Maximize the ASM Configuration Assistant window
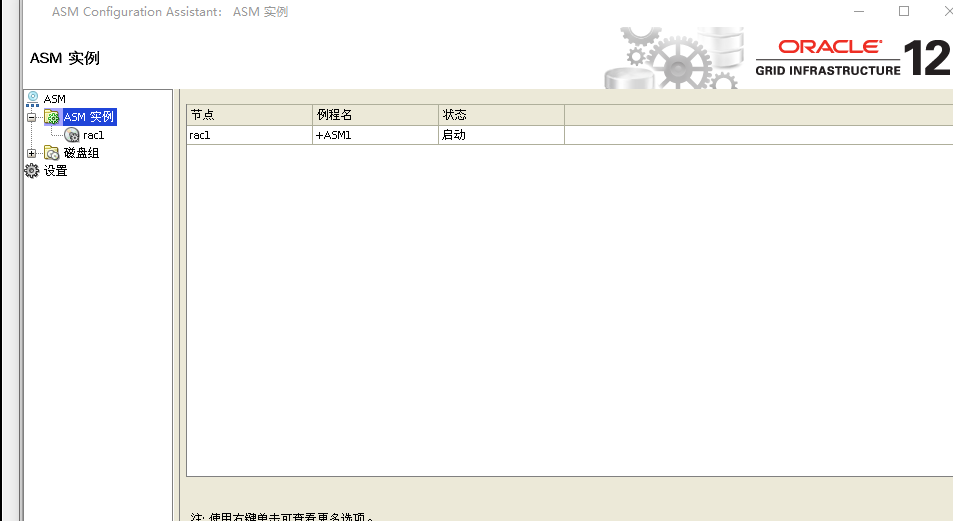 pos(904,12)
